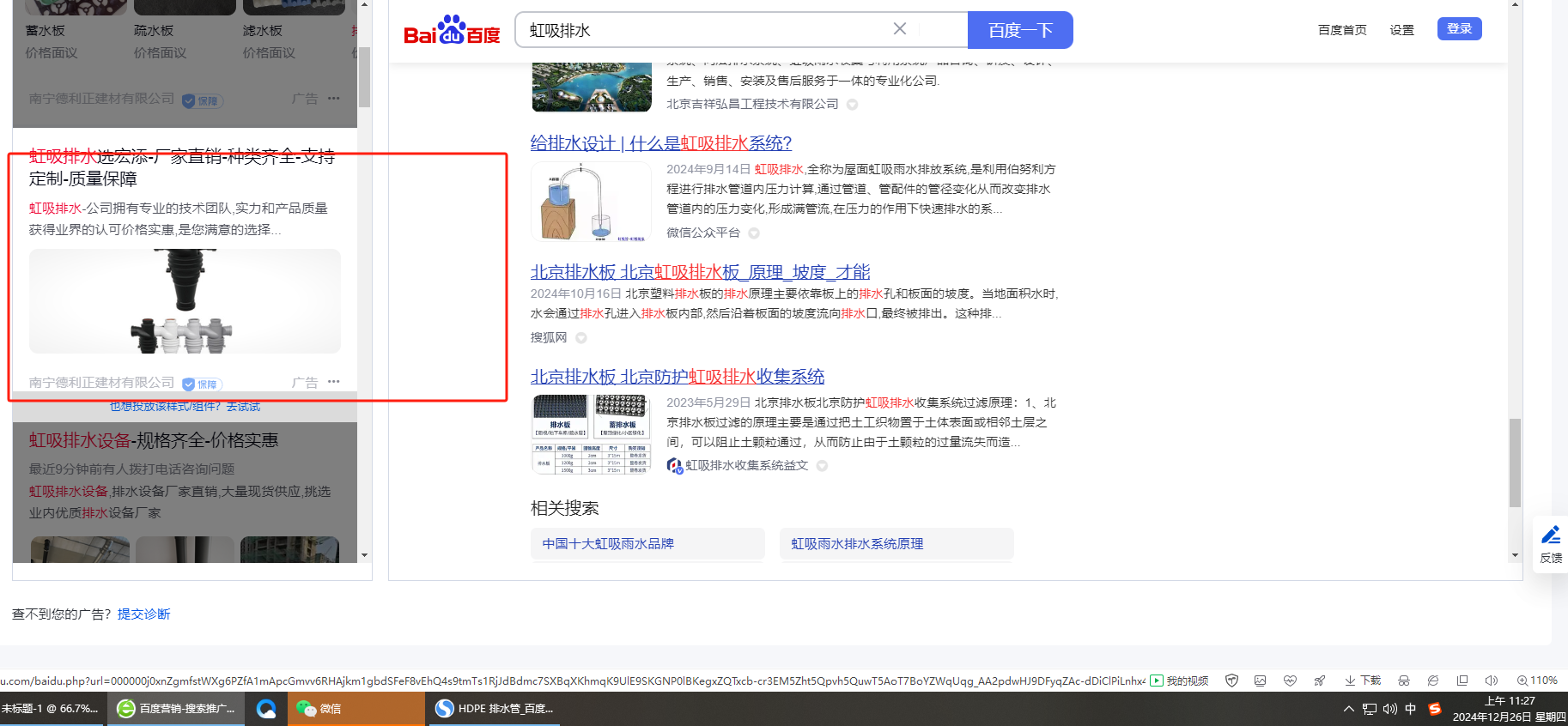The image size is (1568, 726).
Task: Click the 搜狐网 source link
Action: tap(549, 338)
